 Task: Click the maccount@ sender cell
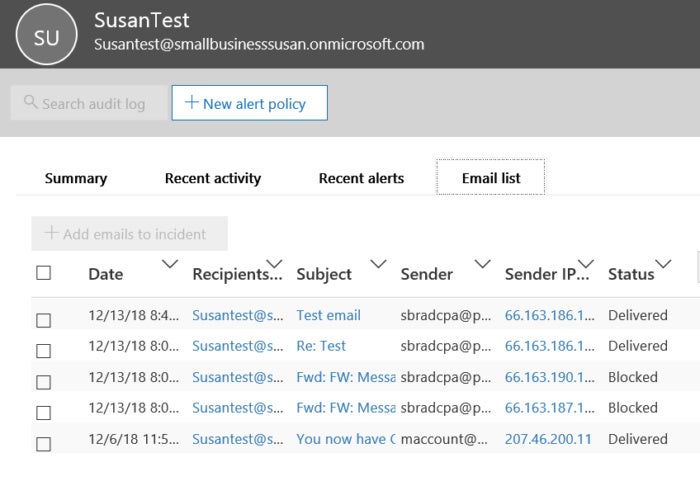pyautogui.click(x=444, y=439)
